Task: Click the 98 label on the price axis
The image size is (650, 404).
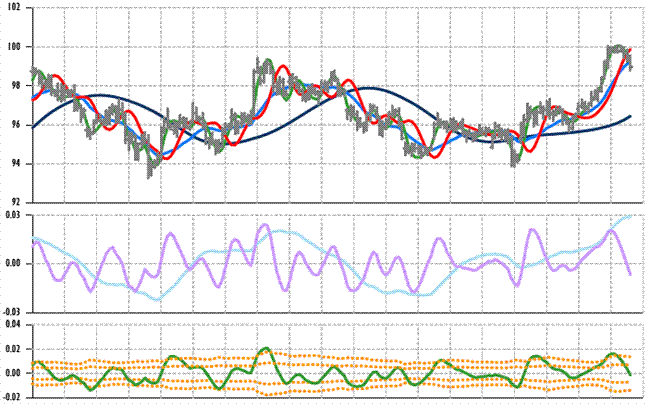Action: 16,86
